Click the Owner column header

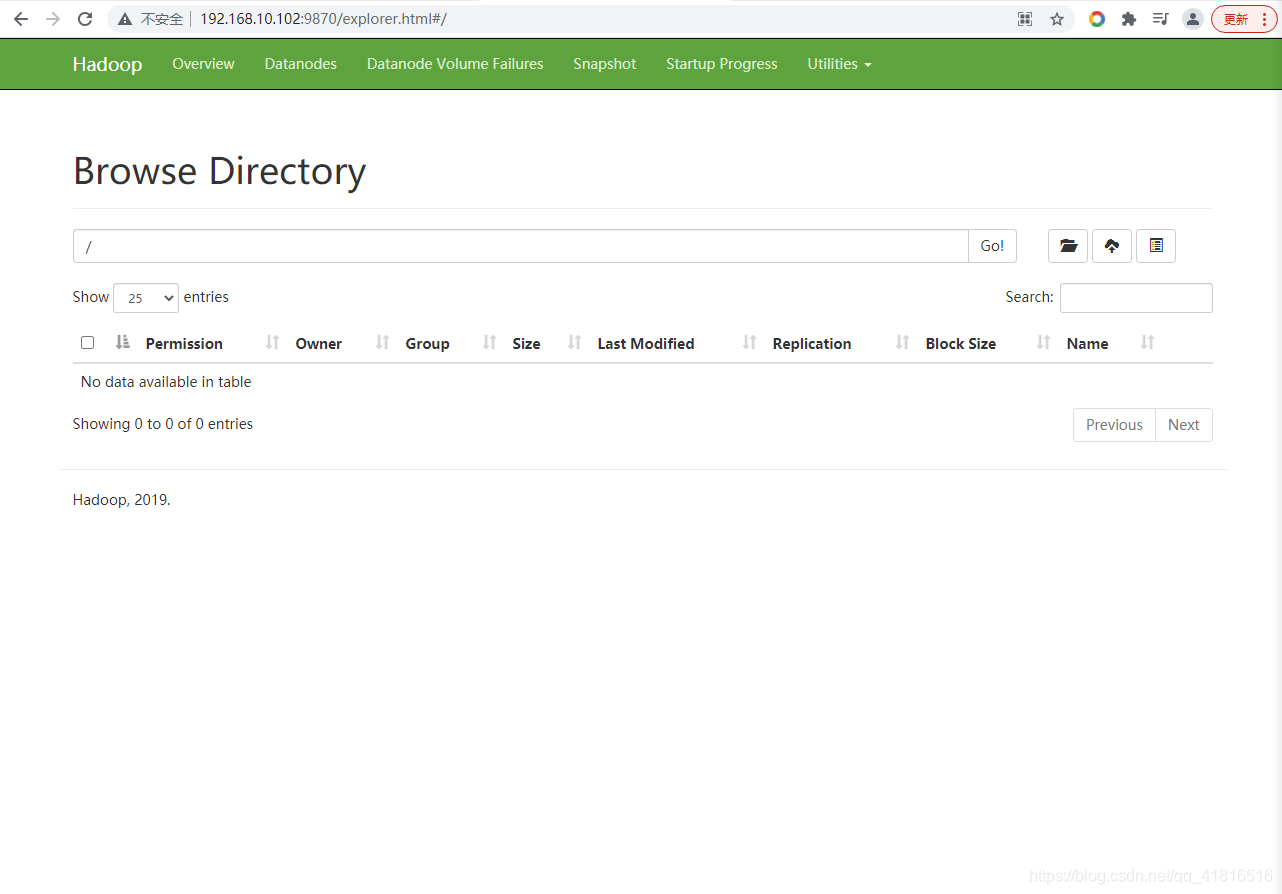tap(319, 344)
